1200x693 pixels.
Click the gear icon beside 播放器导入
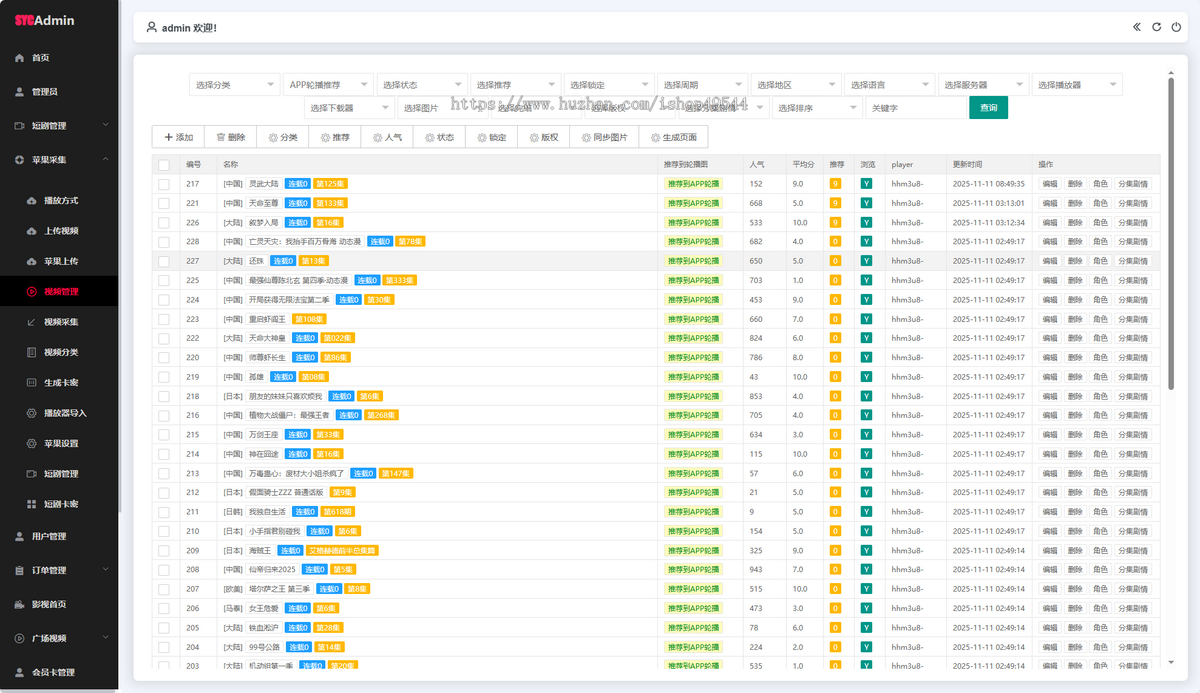(31, 413)
